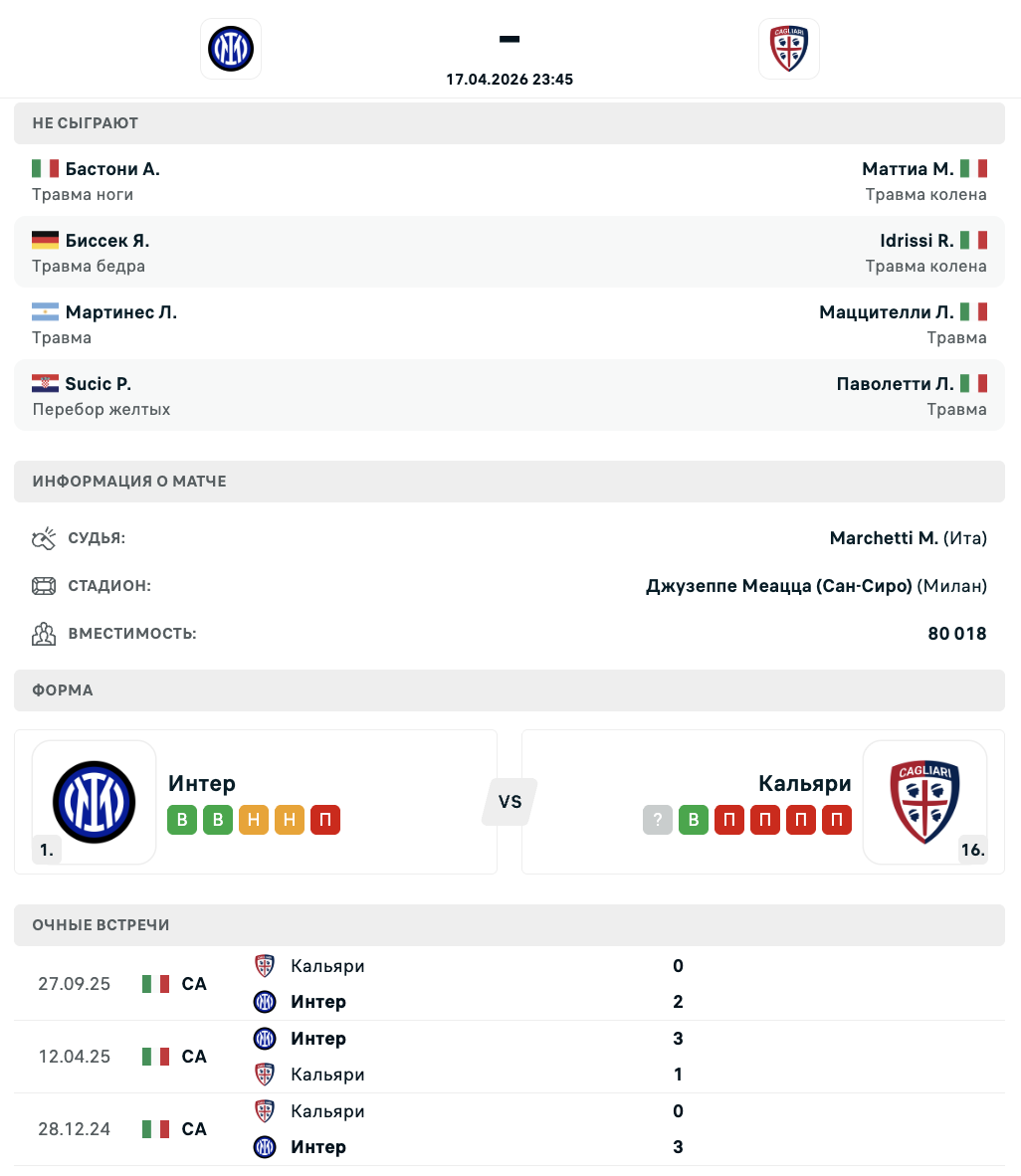This screenshot has width=1021, height=1176.
Task: Click Cagliari's gray question mark form badge
Action: [658, 820]
